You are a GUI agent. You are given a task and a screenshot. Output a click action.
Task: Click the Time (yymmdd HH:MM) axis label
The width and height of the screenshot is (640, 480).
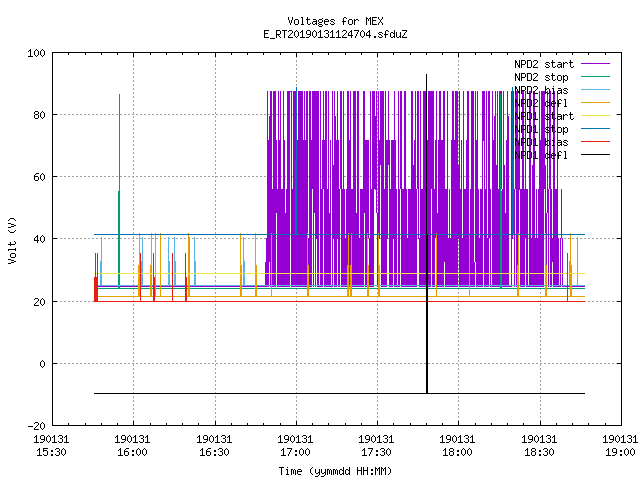tap(335, 471)
